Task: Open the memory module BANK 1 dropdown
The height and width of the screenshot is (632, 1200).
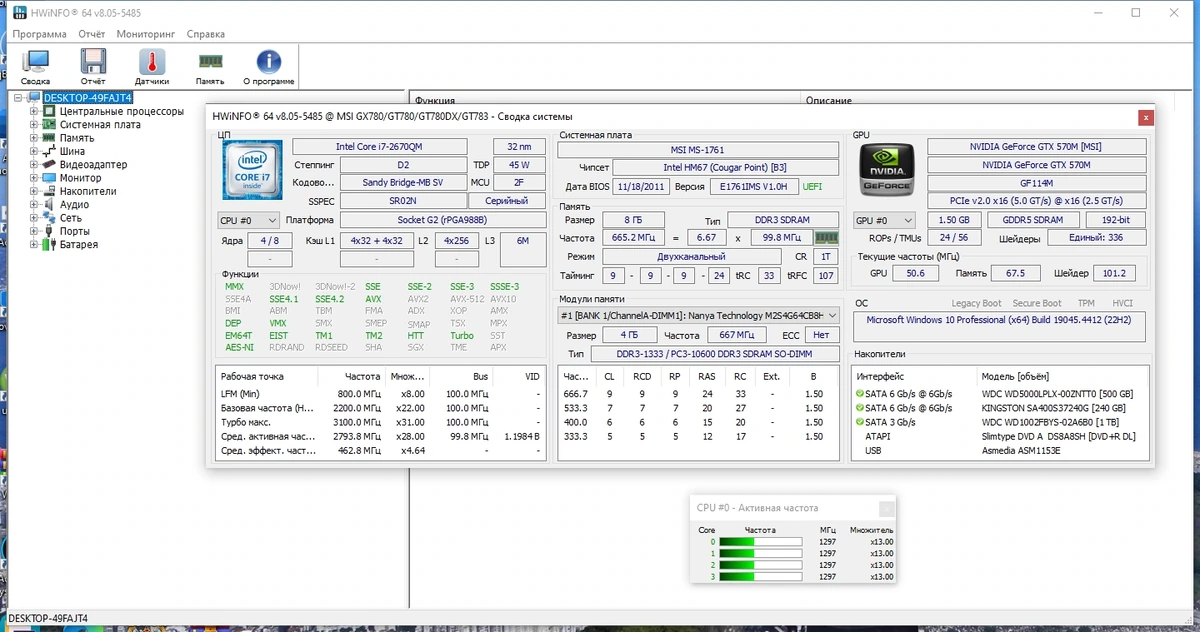Action: (x=698, y=315)
